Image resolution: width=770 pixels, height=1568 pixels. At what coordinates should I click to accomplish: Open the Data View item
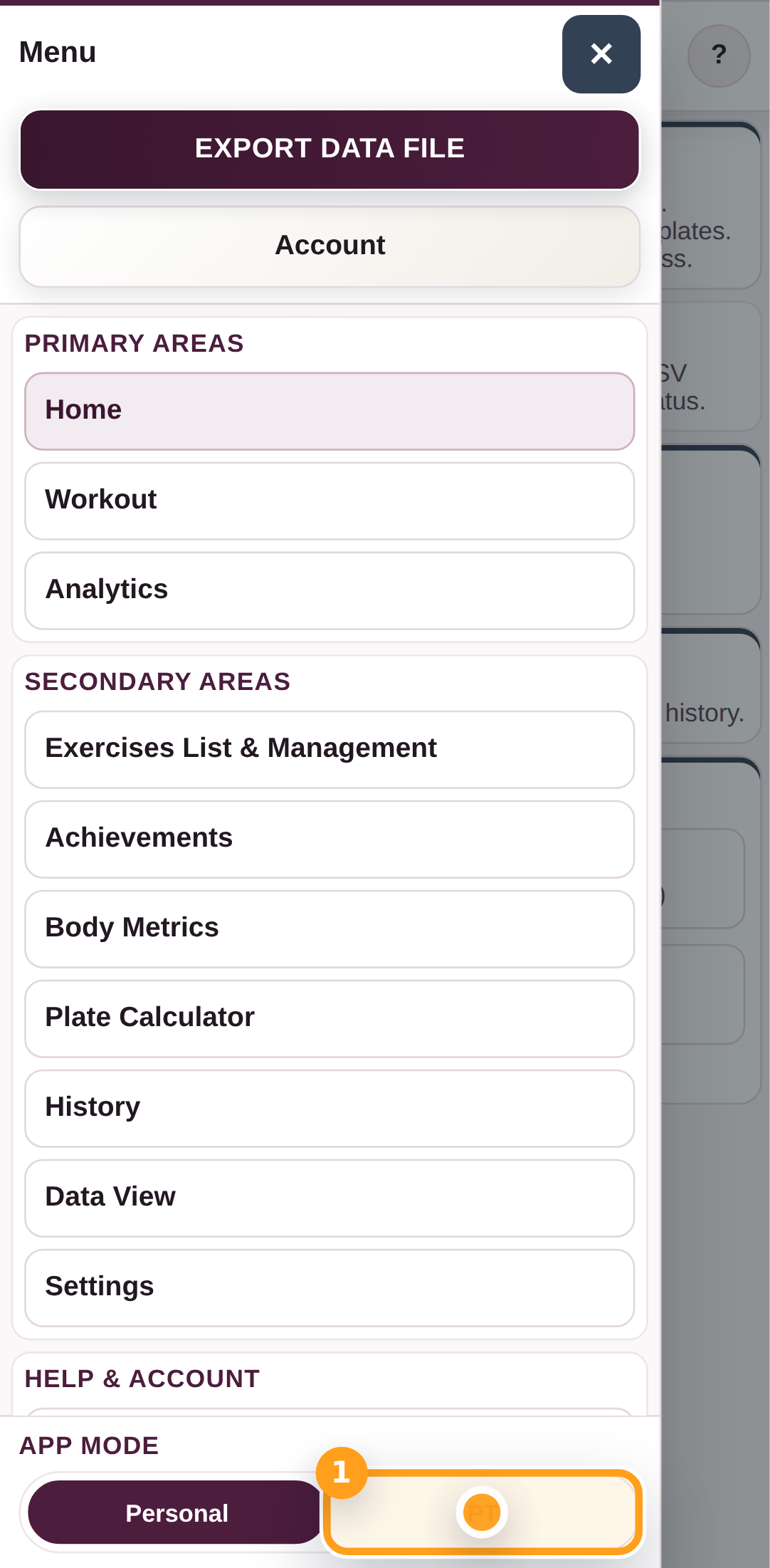(329, 1198)
